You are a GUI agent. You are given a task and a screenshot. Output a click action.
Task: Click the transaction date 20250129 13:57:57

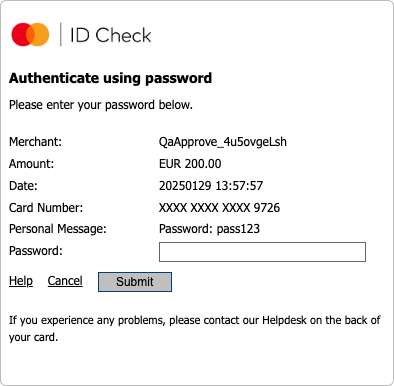pos(211,186)
